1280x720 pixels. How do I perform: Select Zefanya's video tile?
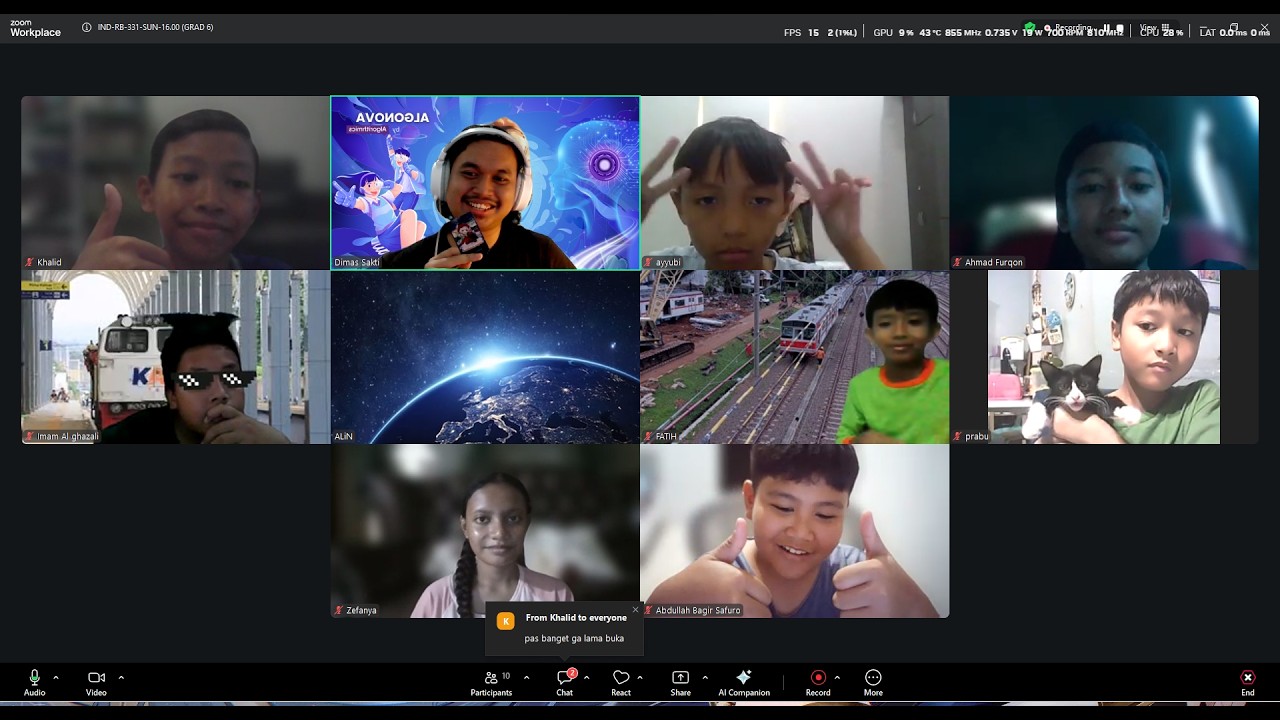[x=485, y=531]
